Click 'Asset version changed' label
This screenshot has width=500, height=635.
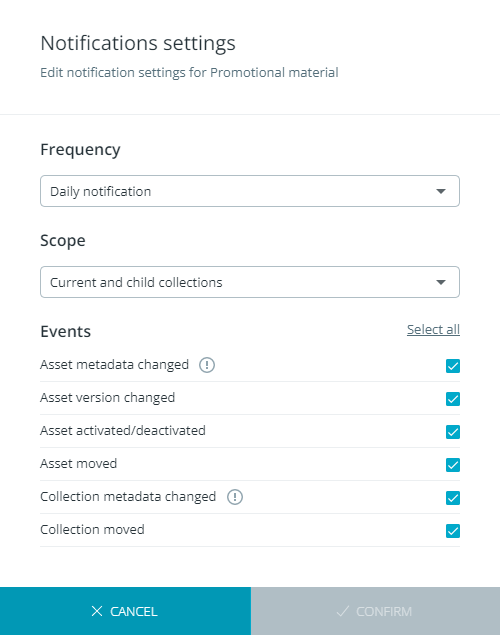(108, 398)
